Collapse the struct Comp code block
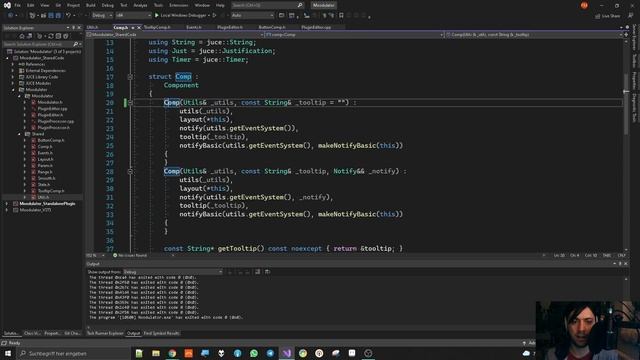This screenshot has width=640, height=360. pyautogui.click(x=130, y=77)
